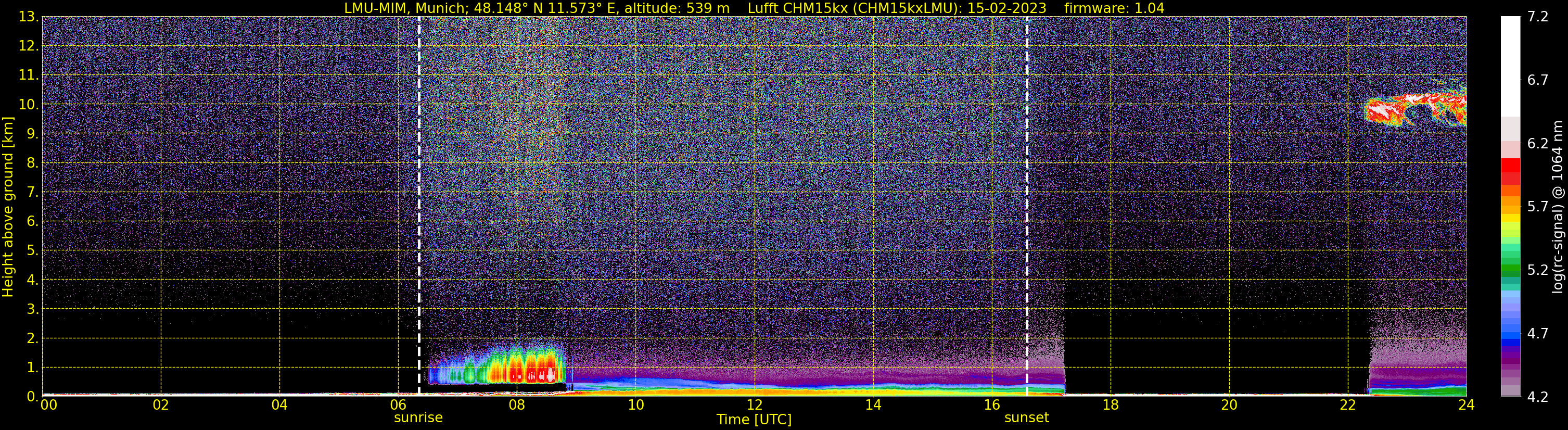The height and width of the screenshot is (430, 1568).
Task: Click the height axis tick label 10
Action: click(28, 104)
